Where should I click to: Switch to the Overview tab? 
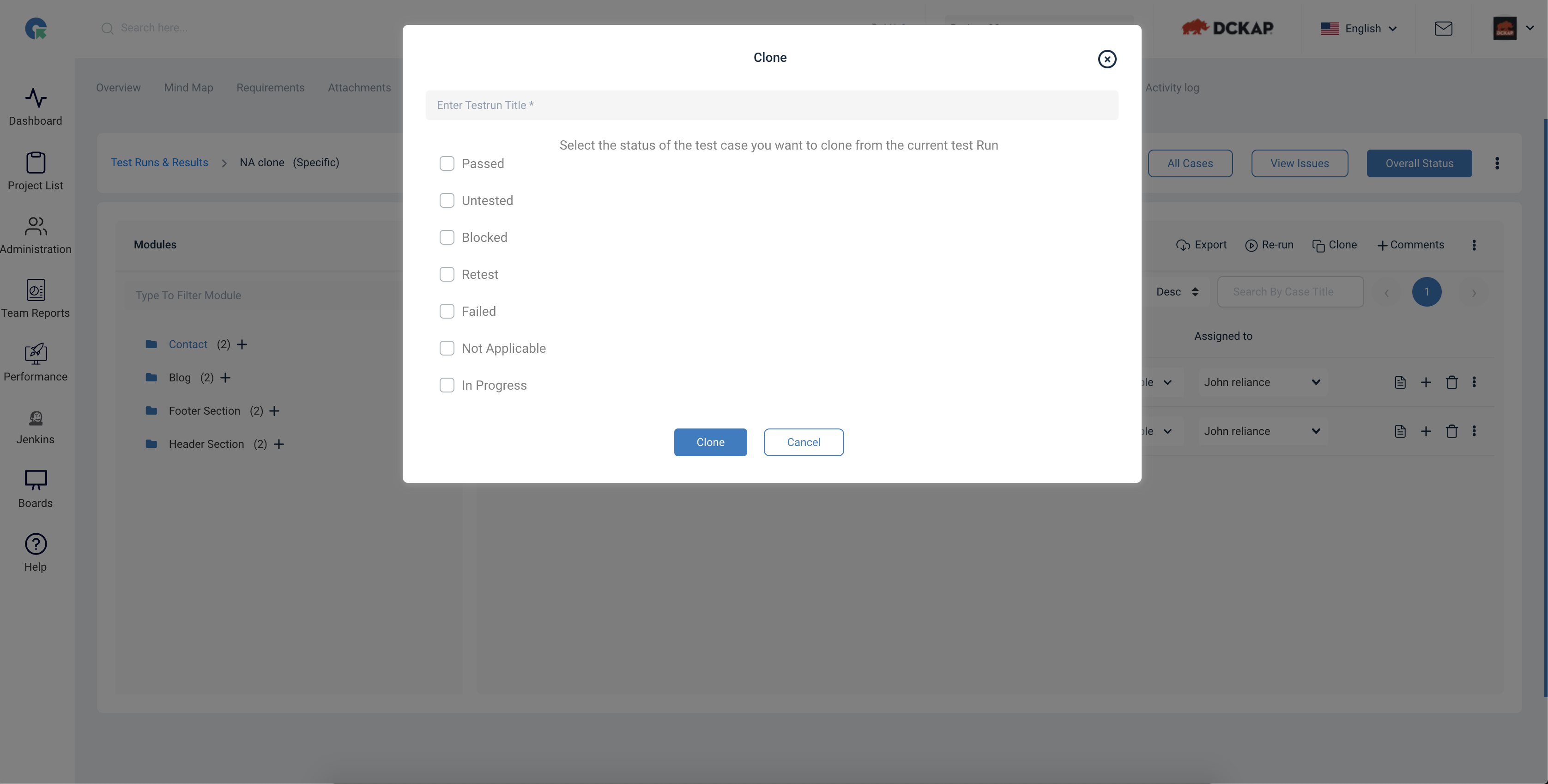[x=118, y=88]
